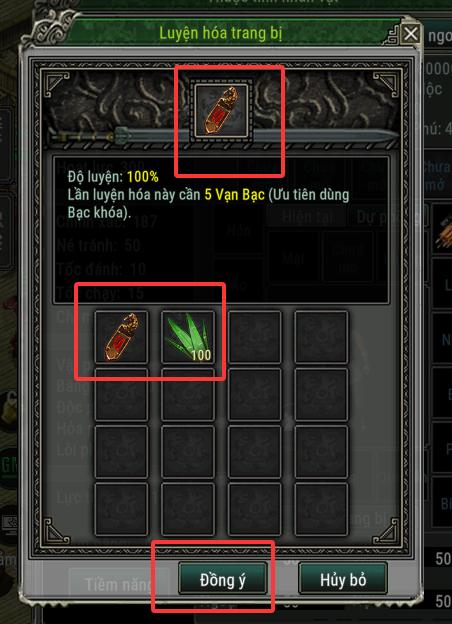Click the first empty slot in the third grid row

coord(121,452)
